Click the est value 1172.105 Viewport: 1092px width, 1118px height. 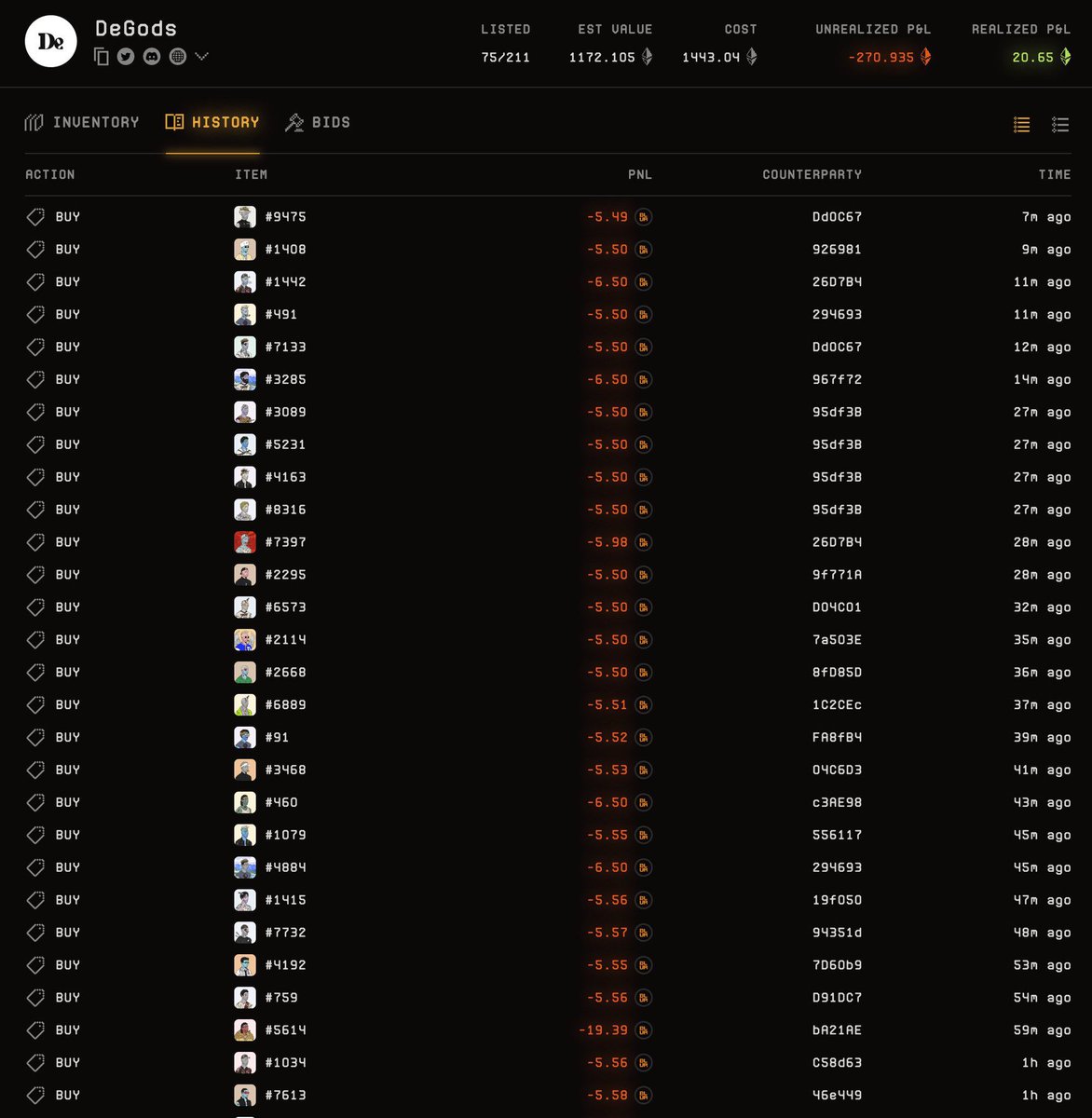pyautogui.click(x=602, y=58)
